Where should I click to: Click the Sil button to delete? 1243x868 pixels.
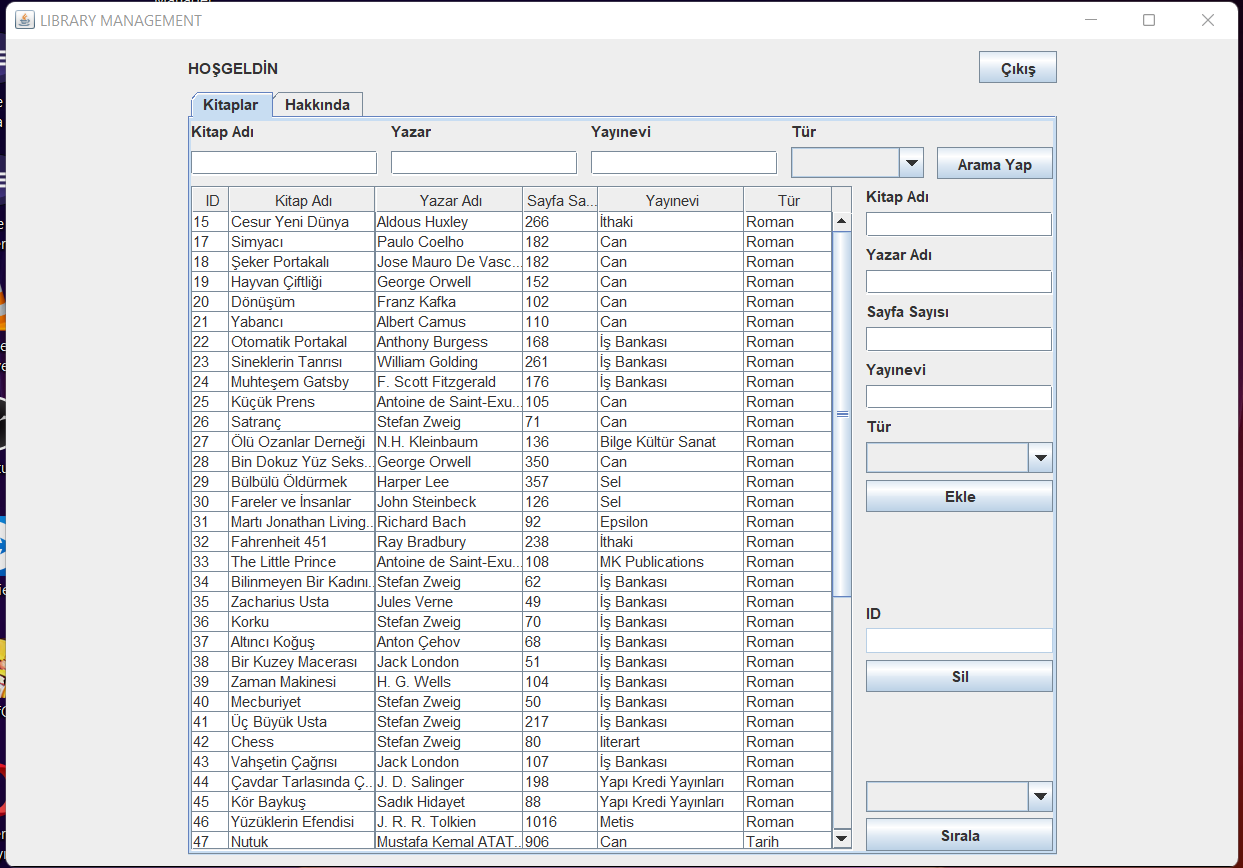958,675
